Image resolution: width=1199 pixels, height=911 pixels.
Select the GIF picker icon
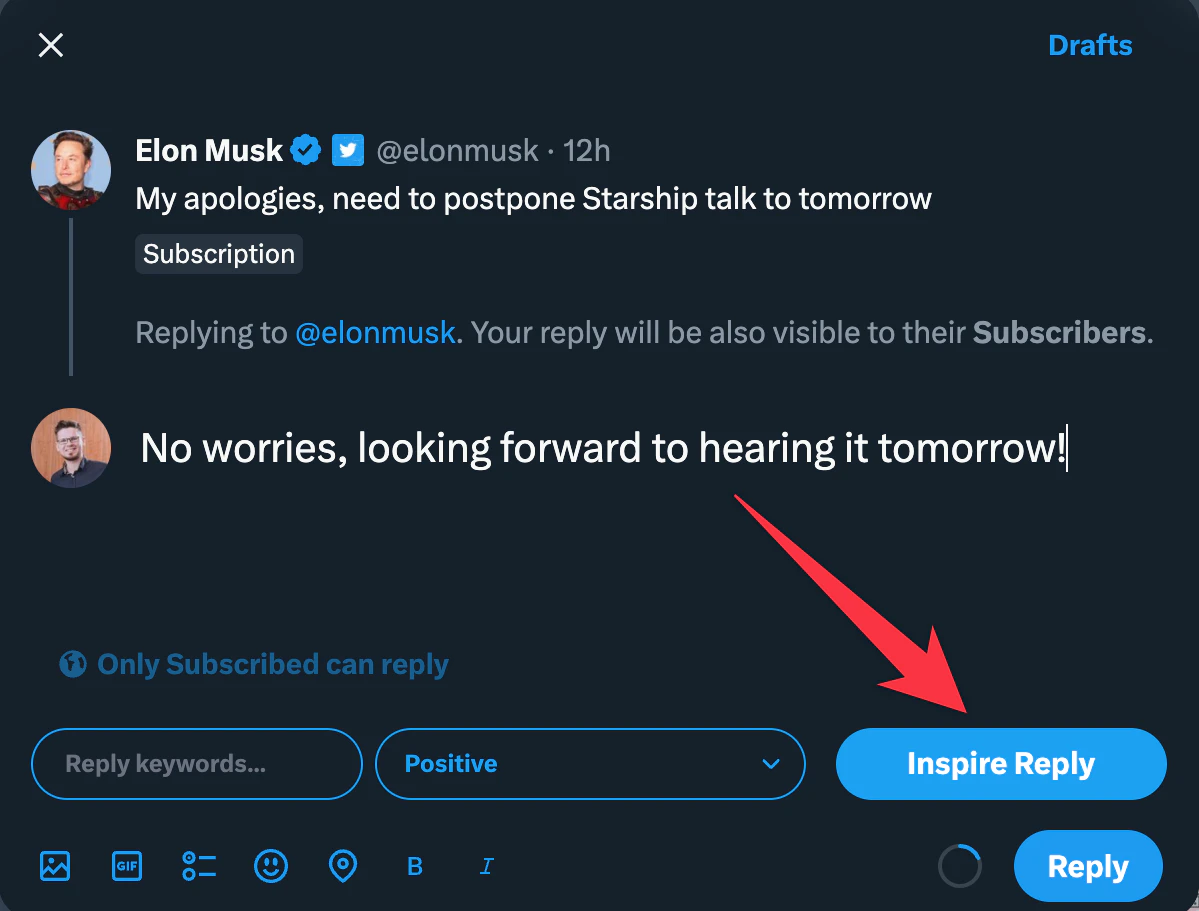(127, 866)
